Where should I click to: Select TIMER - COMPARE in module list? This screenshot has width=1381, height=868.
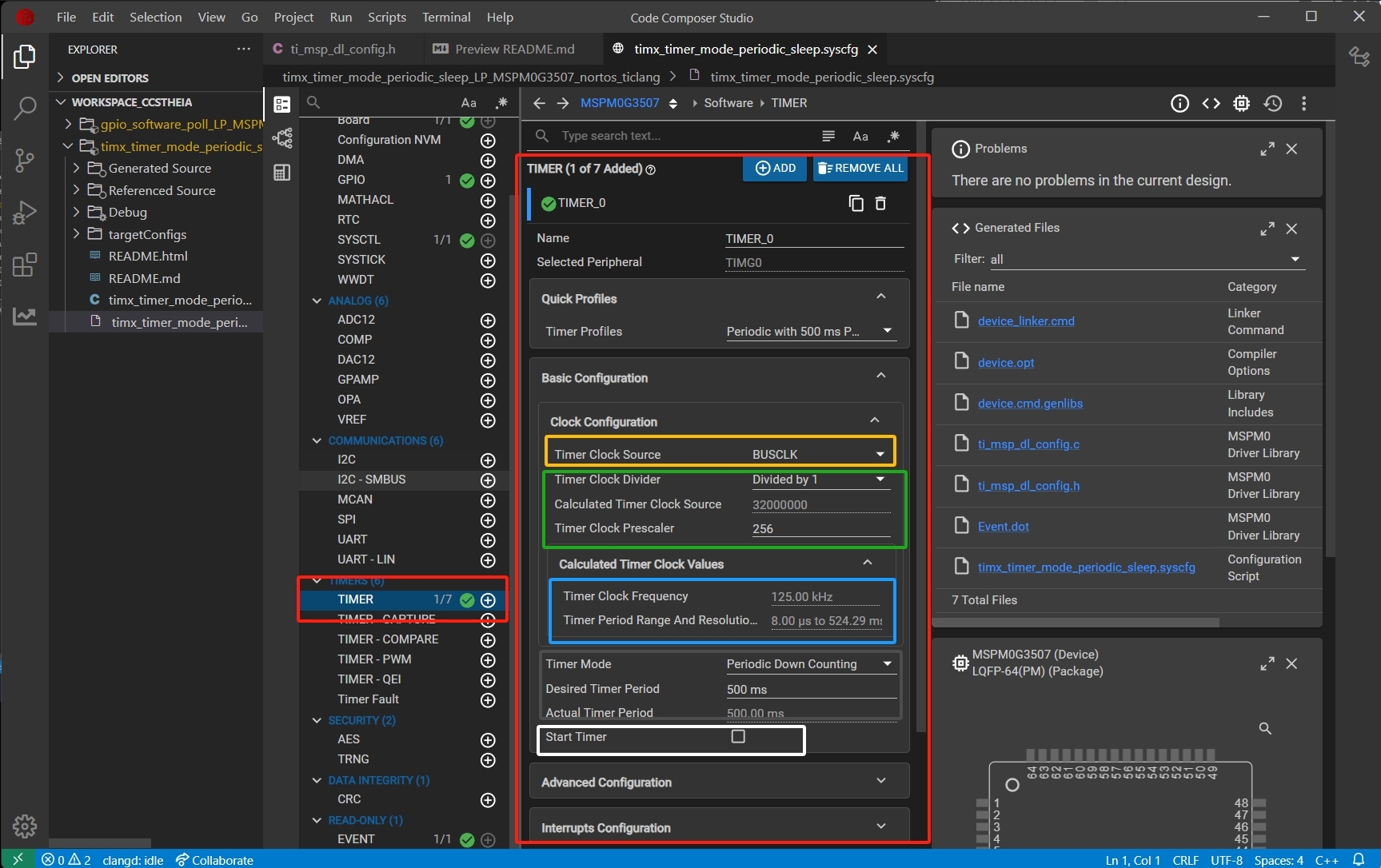[x=388, y=639]
